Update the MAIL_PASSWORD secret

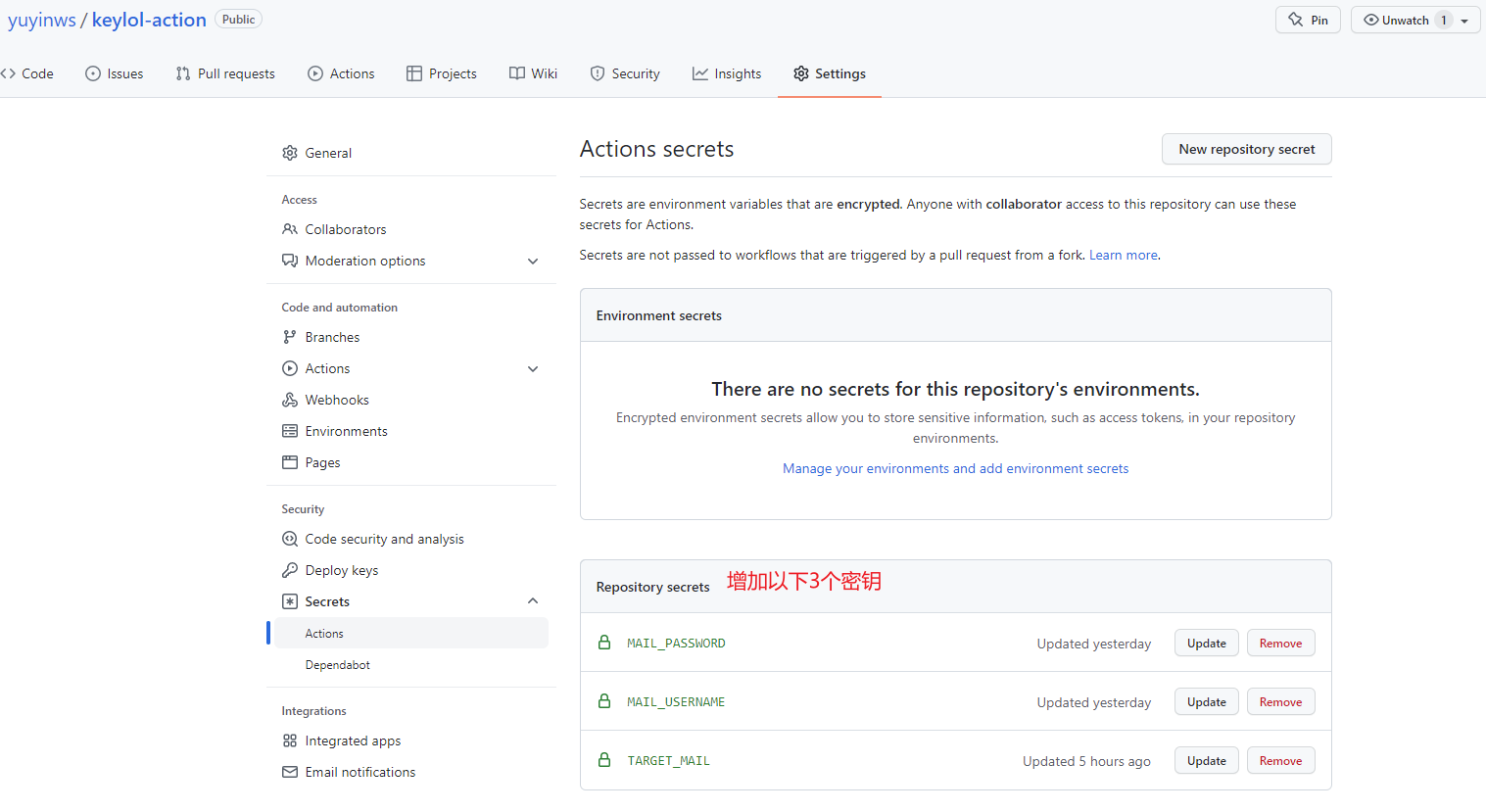tap(1207, 644)
